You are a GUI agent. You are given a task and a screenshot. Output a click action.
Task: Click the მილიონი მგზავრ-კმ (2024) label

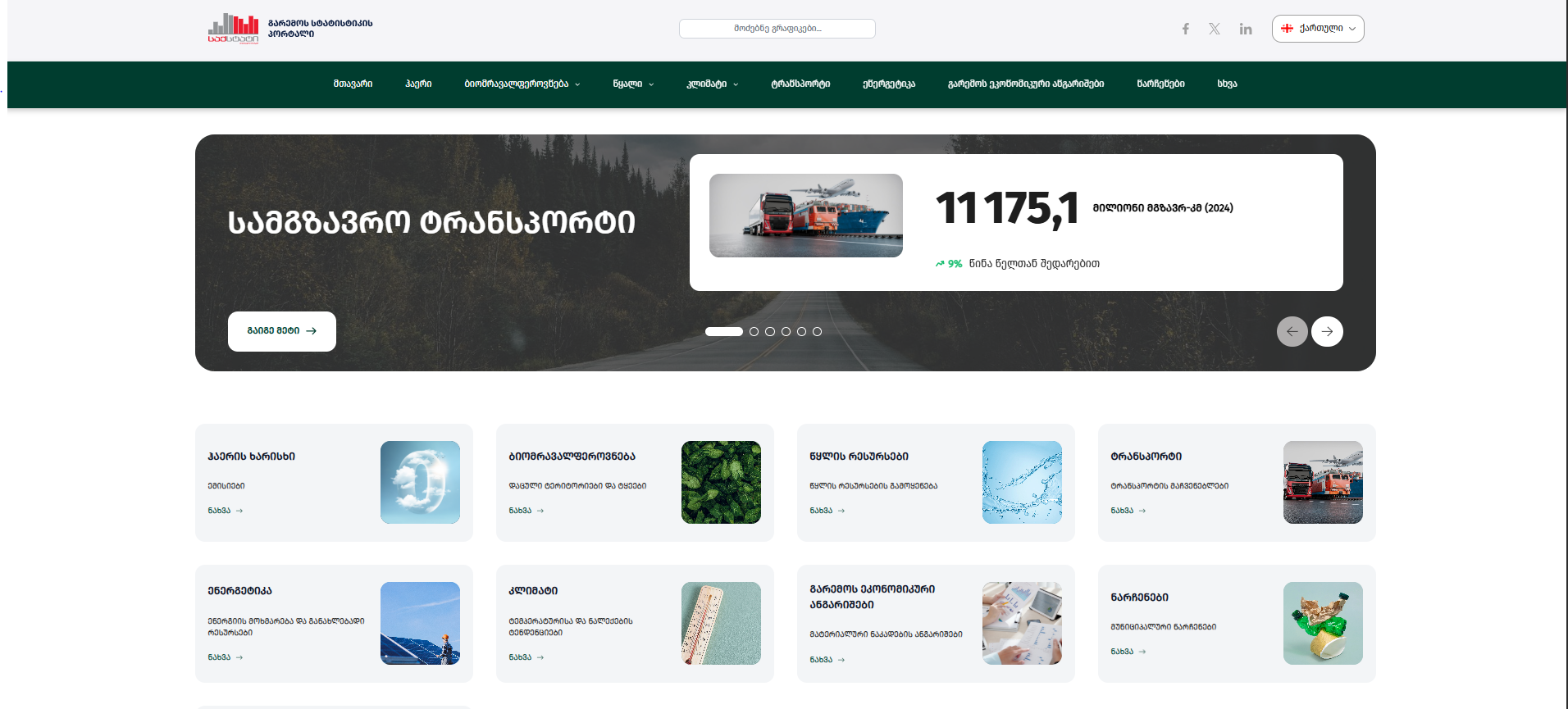click(x=1163, y=208)
